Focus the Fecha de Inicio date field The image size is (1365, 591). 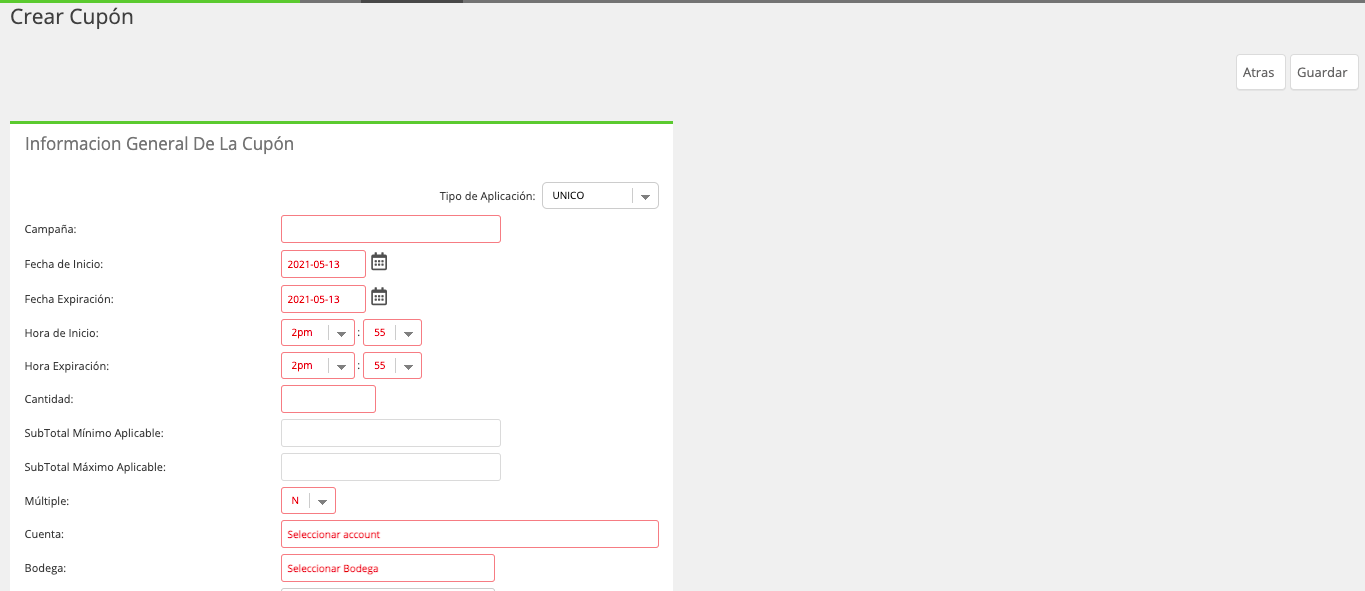323,264
